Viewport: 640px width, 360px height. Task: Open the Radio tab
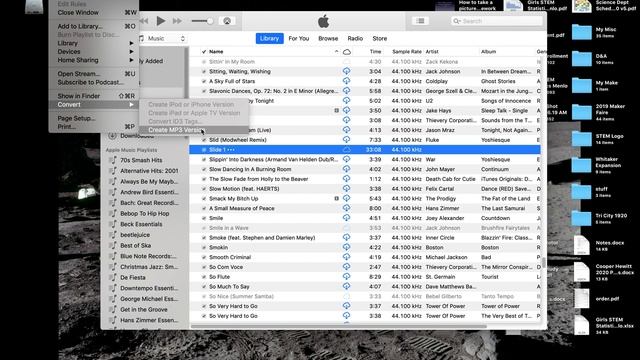click(x=355, y=38)
